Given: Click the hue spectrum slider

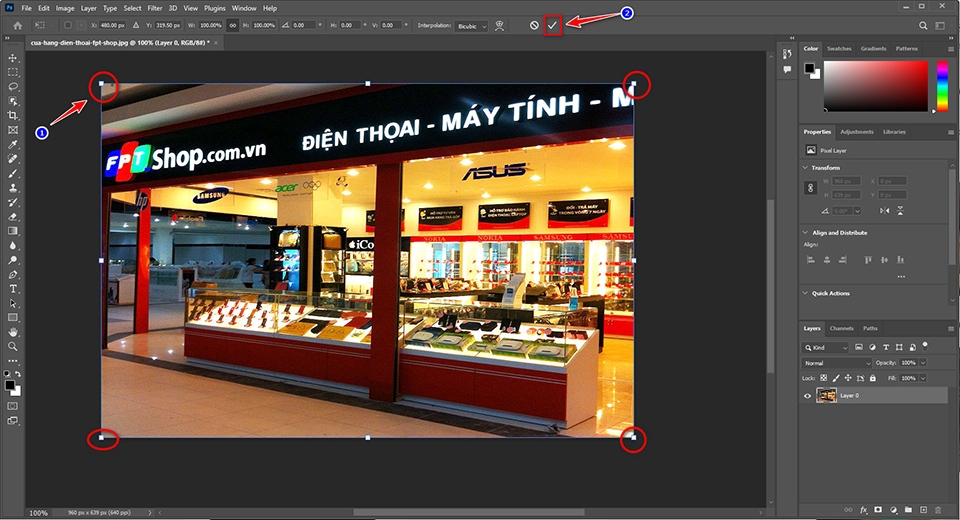Looking at the screenshot, I should (x=942, y=86).
